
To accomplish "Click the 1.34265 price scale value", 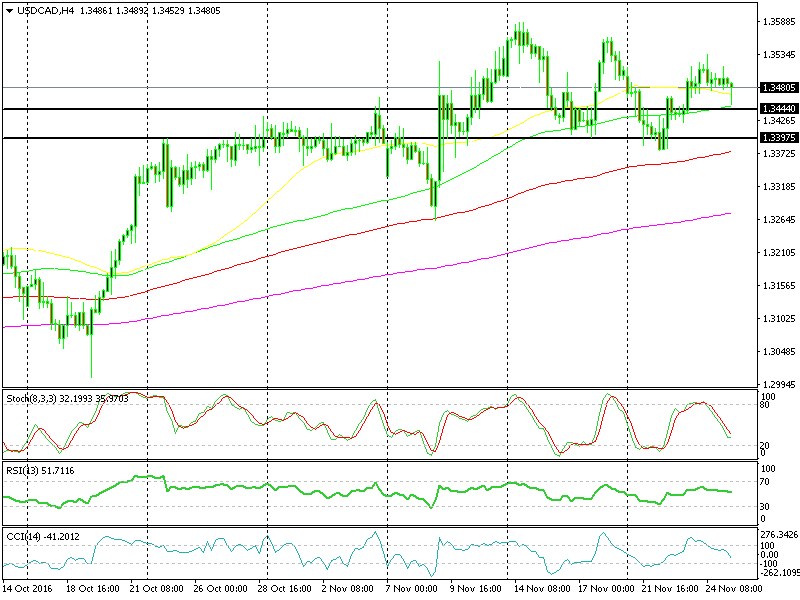I will pyautogui.click(x=779, y=121).
